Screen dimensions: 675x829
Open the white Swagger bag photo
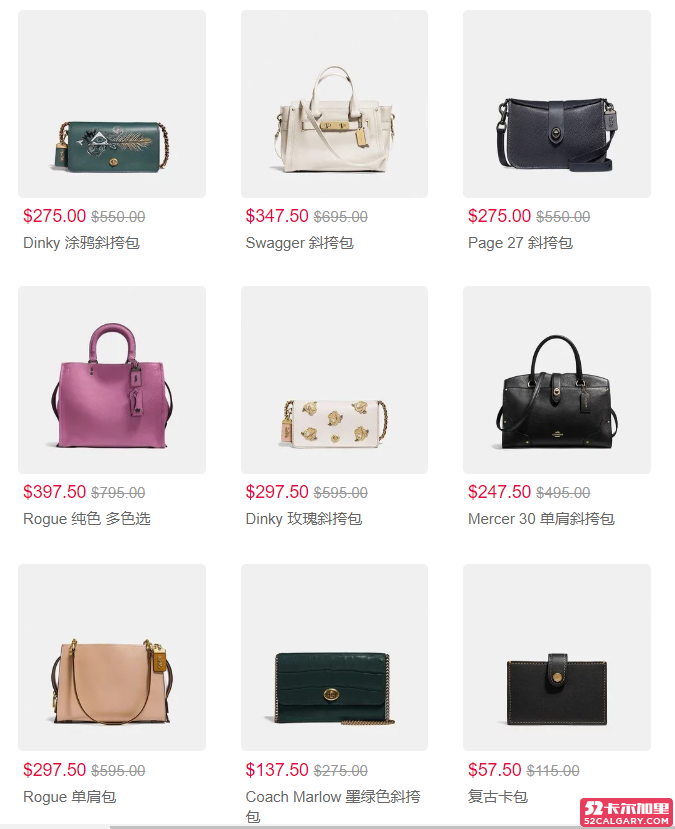coord(335,104)
